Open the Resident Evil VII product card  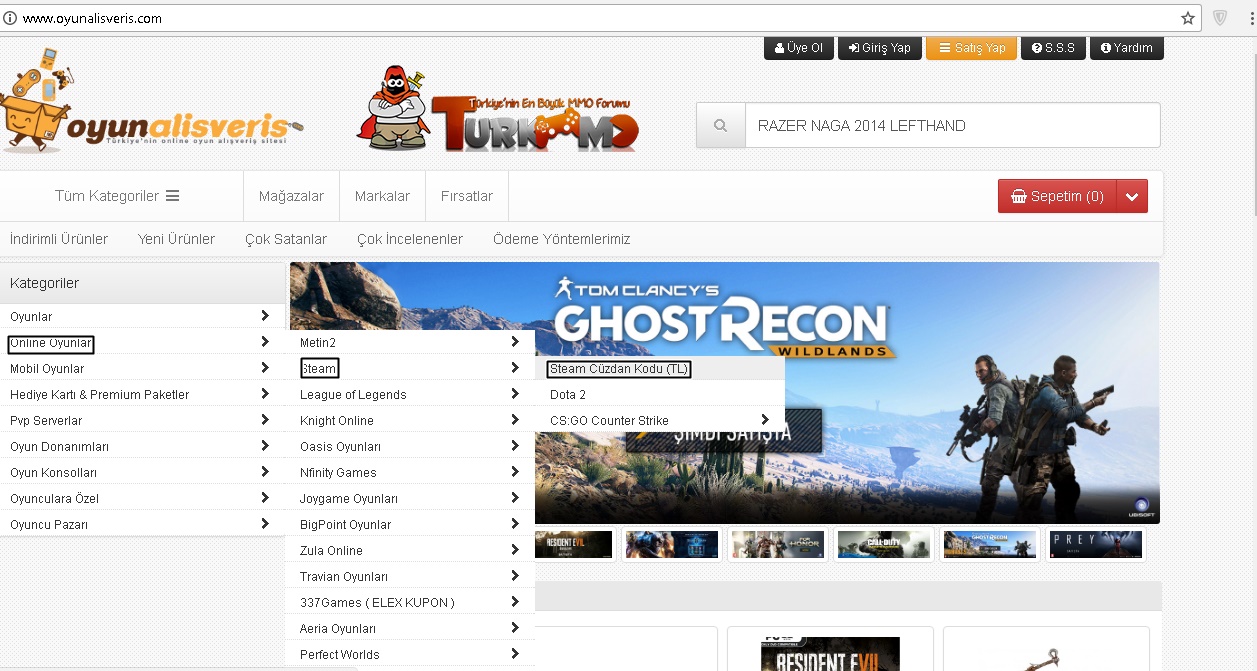click(x=830, y=650)
